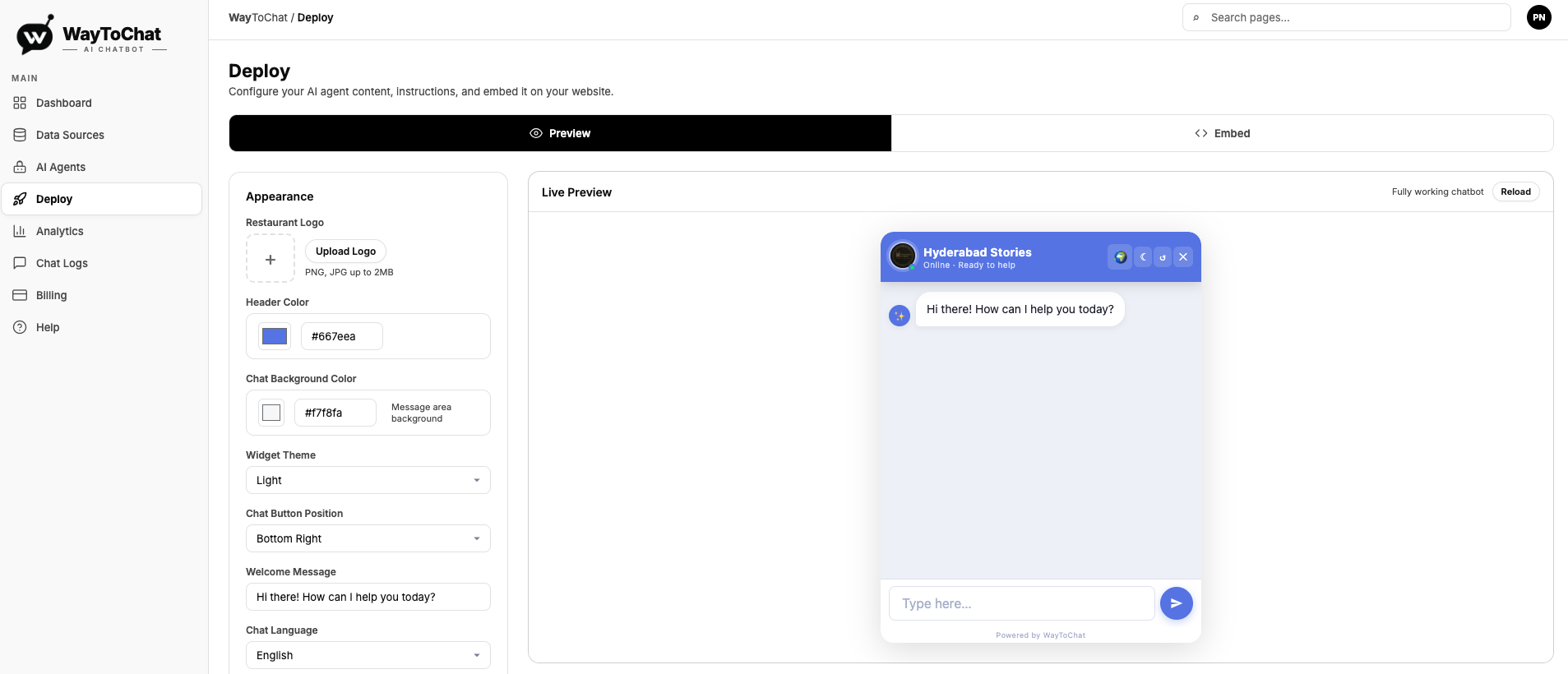This screenshot has width=1568, height=674.
Task: Select Deploy in the sidebar
Action: 101,199
